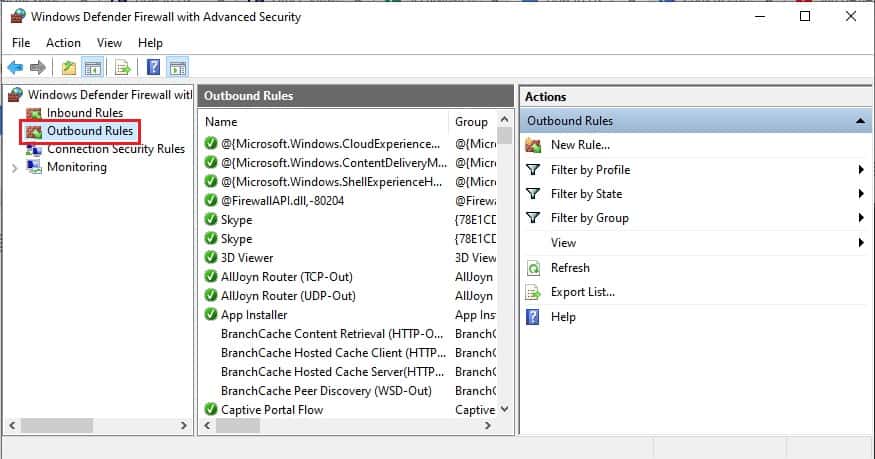This screenshot has height=459, width=875.
Task: Click the New Rule icon in Actions pane
Action: tap(533, 145)
